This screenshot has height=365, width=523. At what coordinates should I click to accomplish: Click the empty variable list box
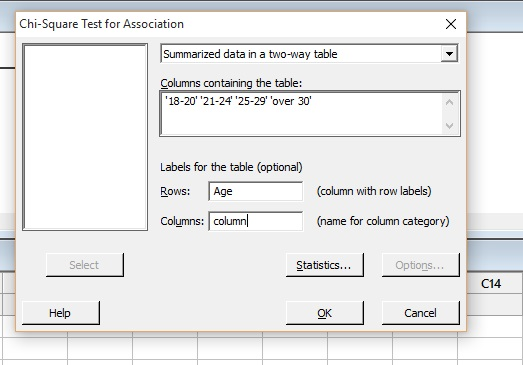click(x=85, y=137)
